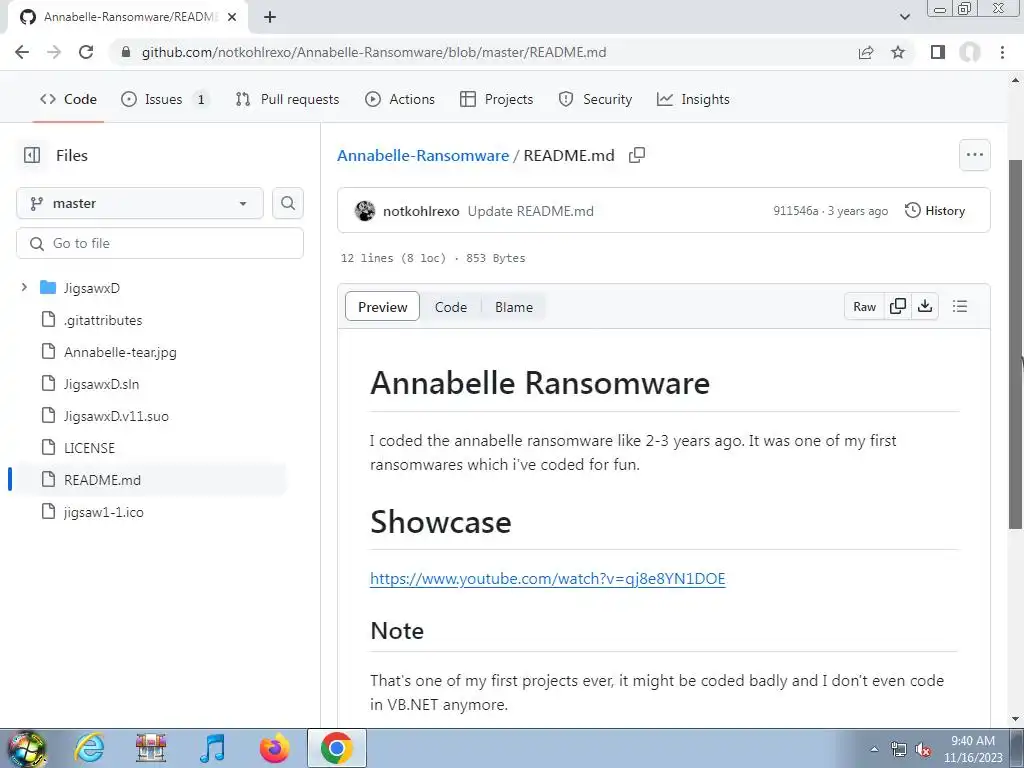
Task: Click Annabelle-Ransomware breadcrumb link
Action: [x=423, y=155]
